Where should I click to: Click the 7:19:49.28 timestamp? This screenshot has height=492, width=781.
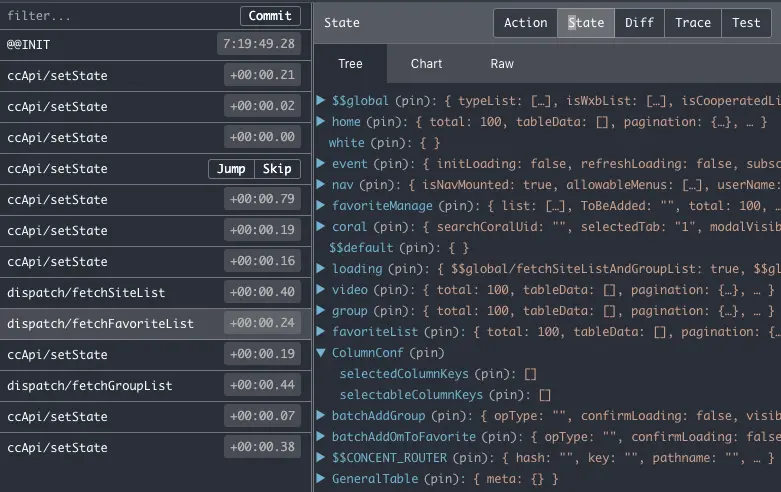259,44
